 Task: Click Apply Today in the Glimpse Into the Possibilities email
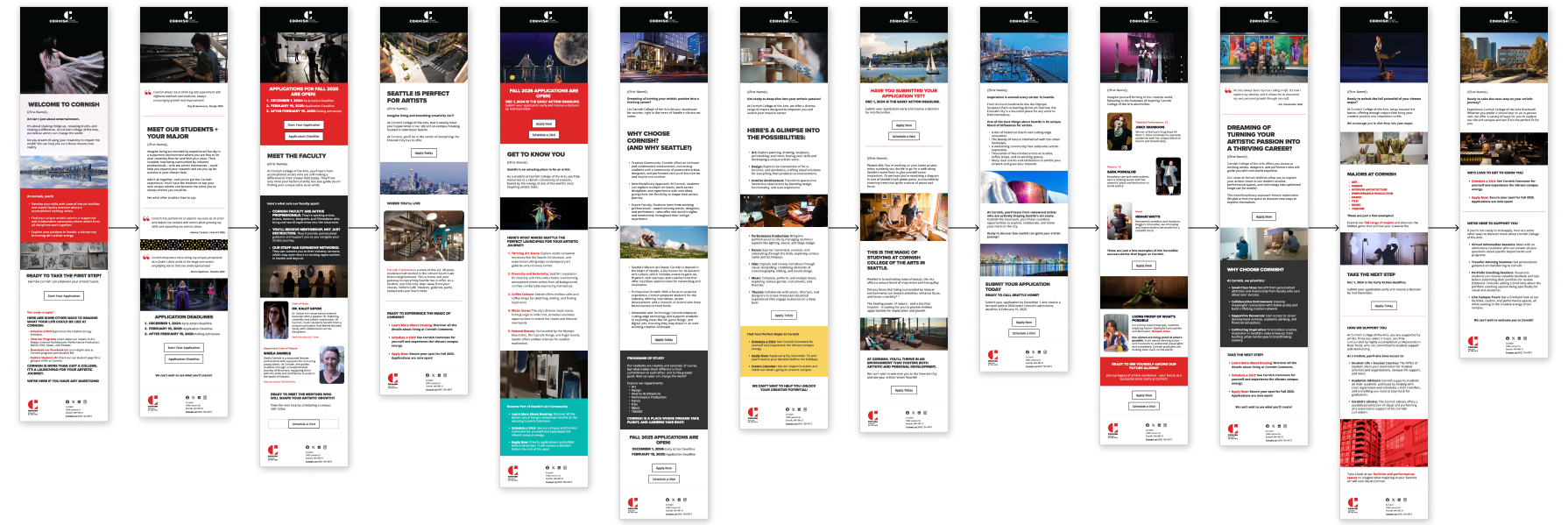tap(784, 316)
